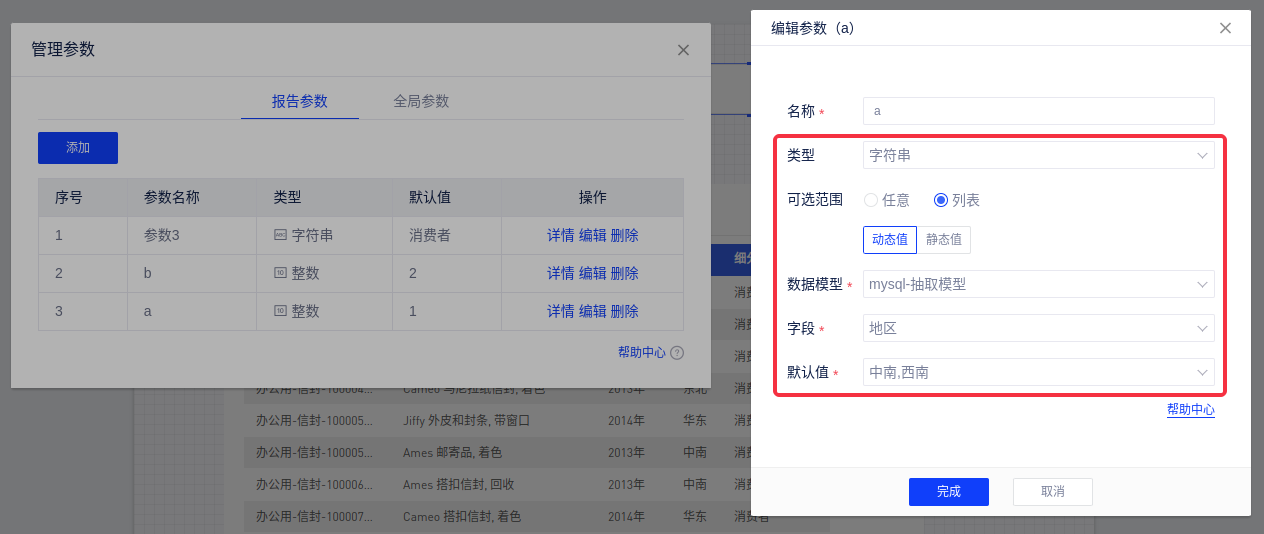The height and width of the screenshot is (534, 1264).
Task: Open the 类型 dropdown
Action: (1038, 155)
